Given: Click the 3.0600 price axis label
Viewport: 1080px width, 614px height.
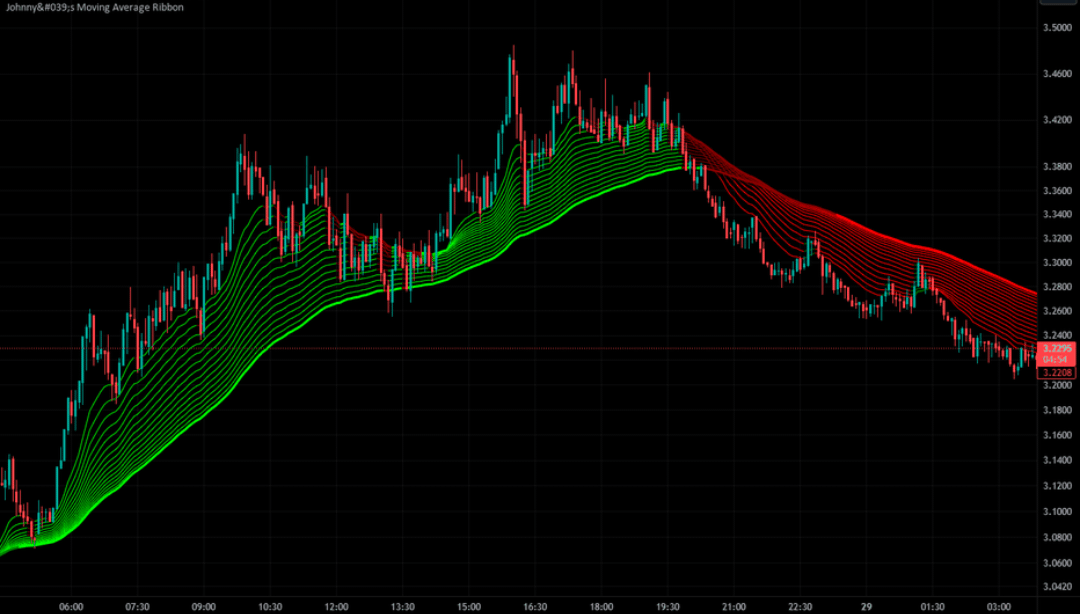Looking at the screenshot, I should [x=1058, y=563].
